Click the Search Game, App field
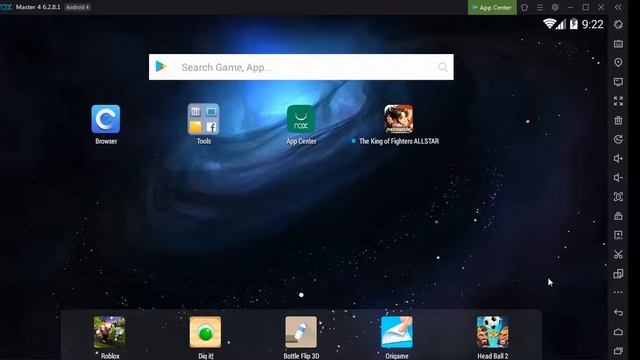 (301, 67)
